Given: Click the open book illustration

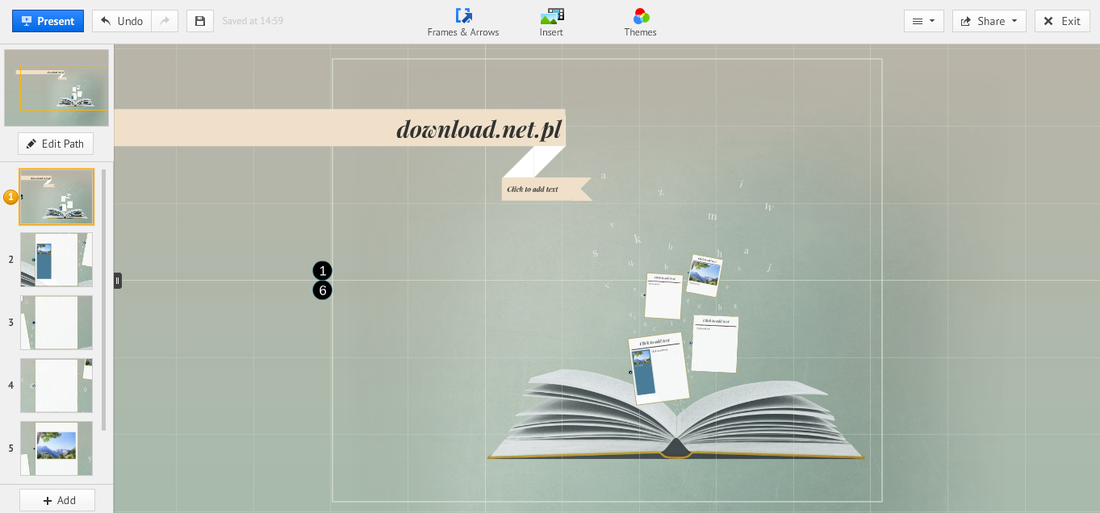Looking at the screenshot, I should (676, 415).
